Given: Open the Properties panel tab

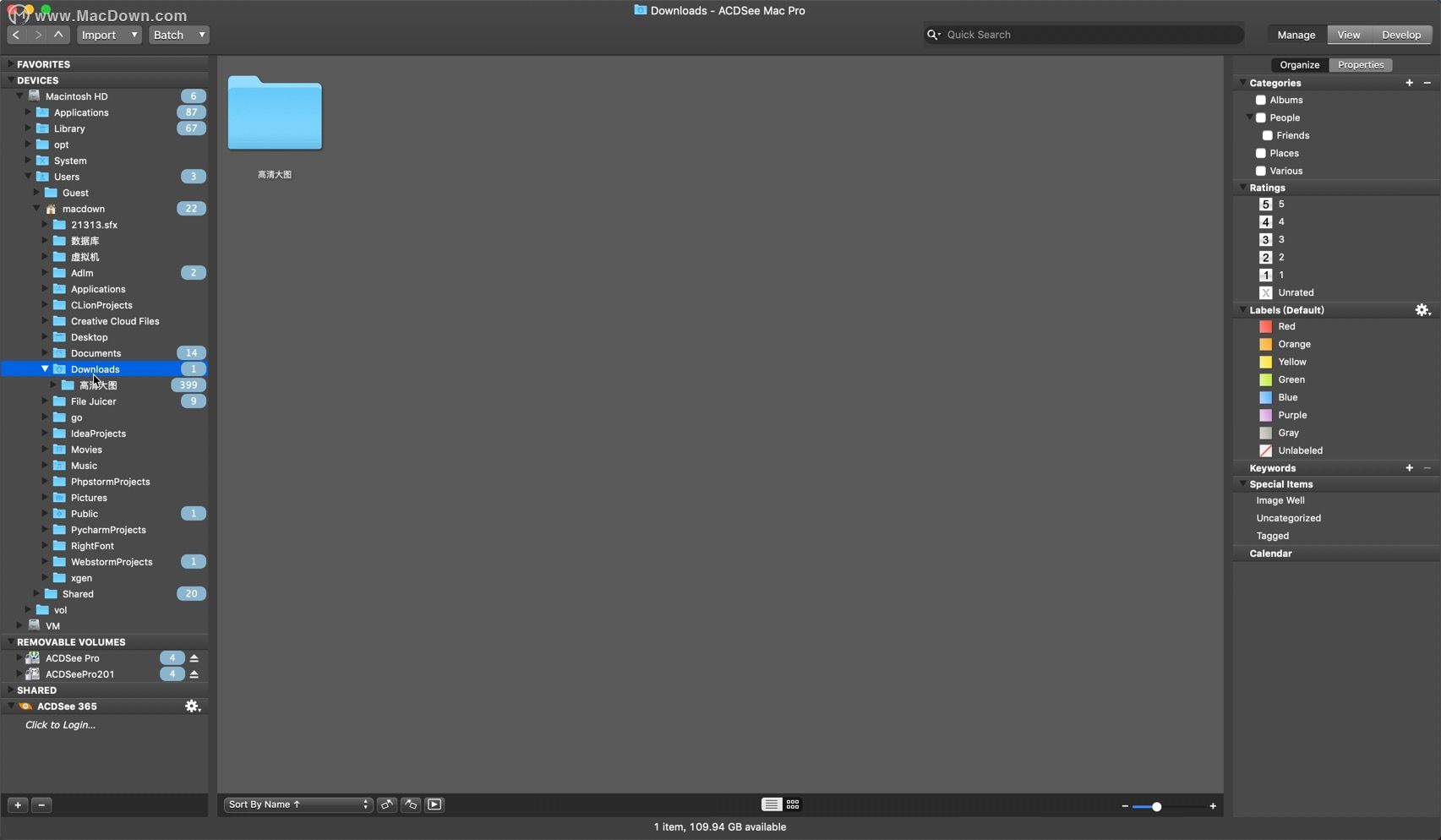Looking at the screenshot, I should tap(1361, 65).
